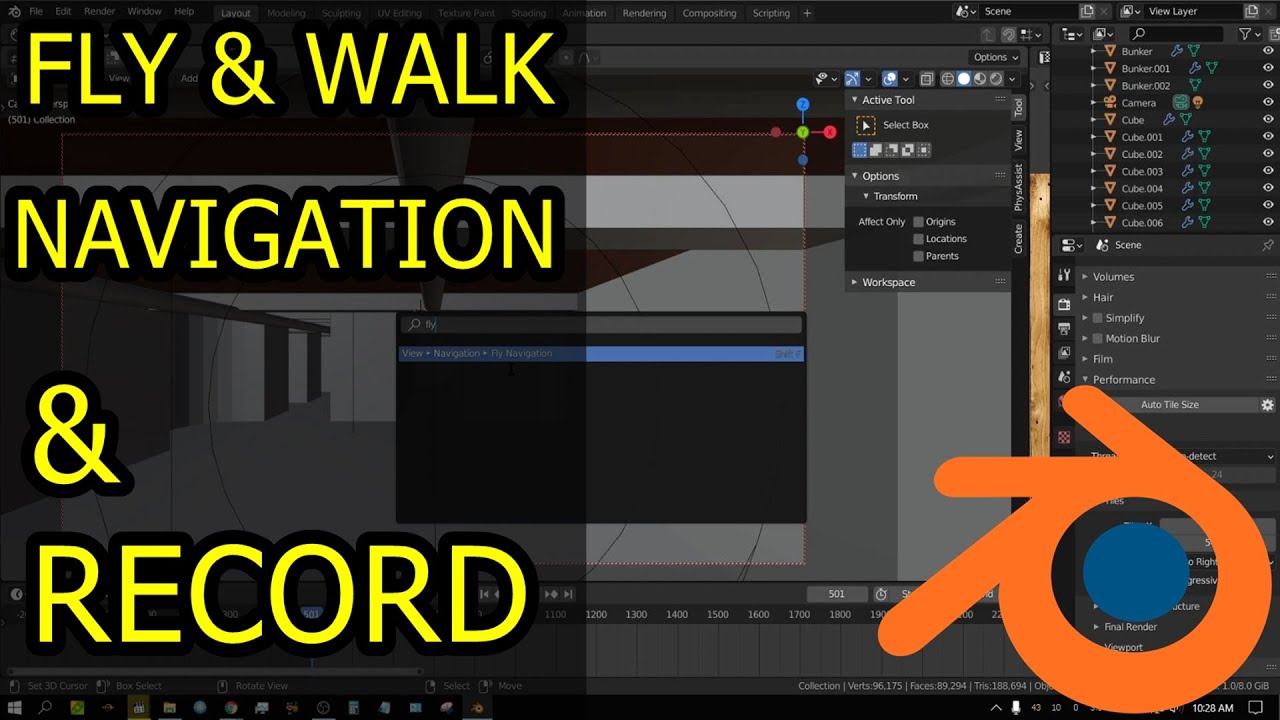This screenshot has height=720, width=1280.
Task: Open the Create sidebar tab
Action: [x=1019, y=238]
